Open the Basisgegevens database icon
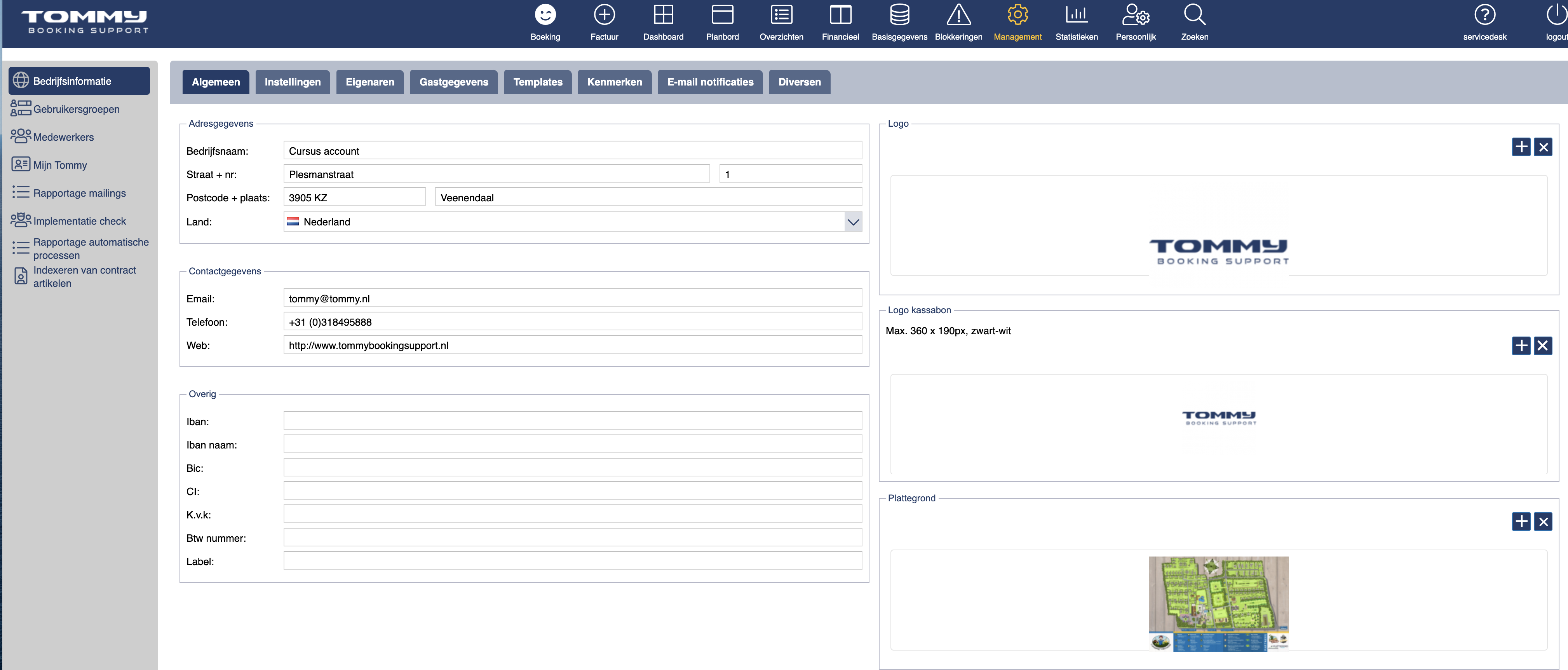The image size is (1568, 670). tap(899, 15)
